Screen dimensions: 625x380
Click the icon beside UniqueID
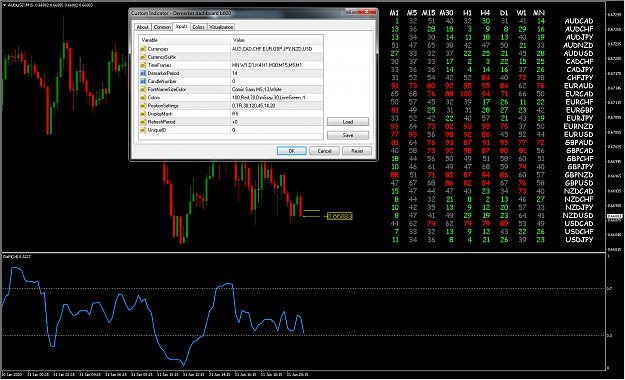pyautogui.click(x=143, y=130)
